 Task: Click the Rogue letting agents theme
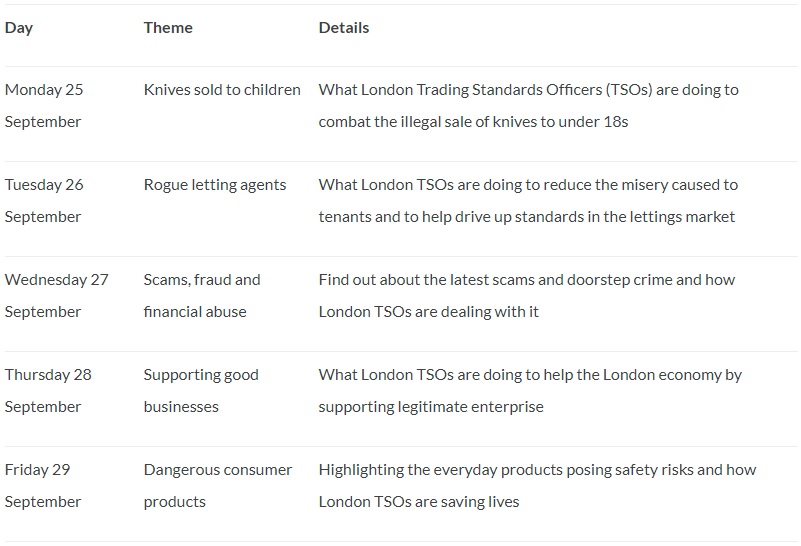(x=215, y=185)
